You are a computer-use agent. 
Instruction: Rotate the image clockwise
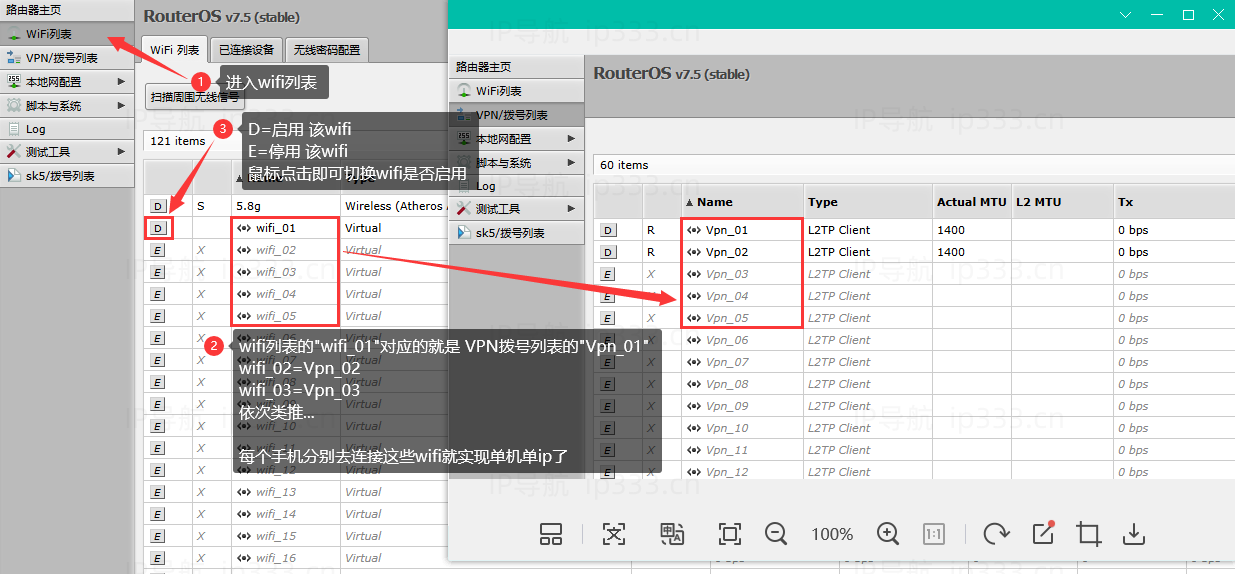(996, 534)
